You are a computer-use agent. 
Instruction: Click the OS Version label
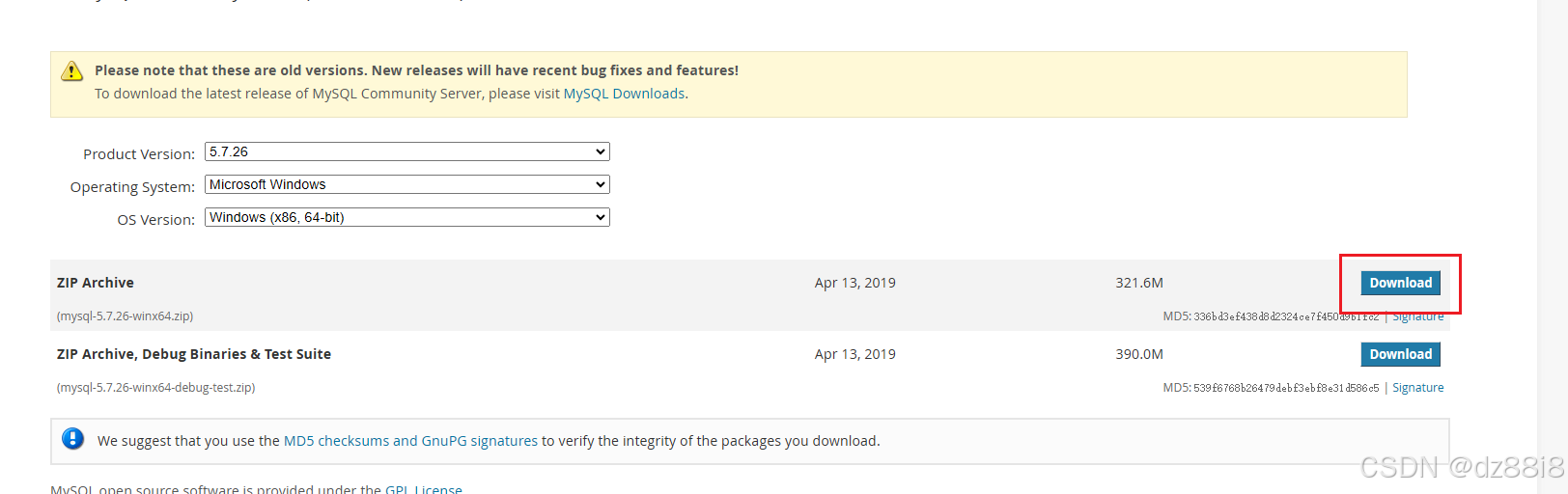pyautogui.click(x=155, y=220)
